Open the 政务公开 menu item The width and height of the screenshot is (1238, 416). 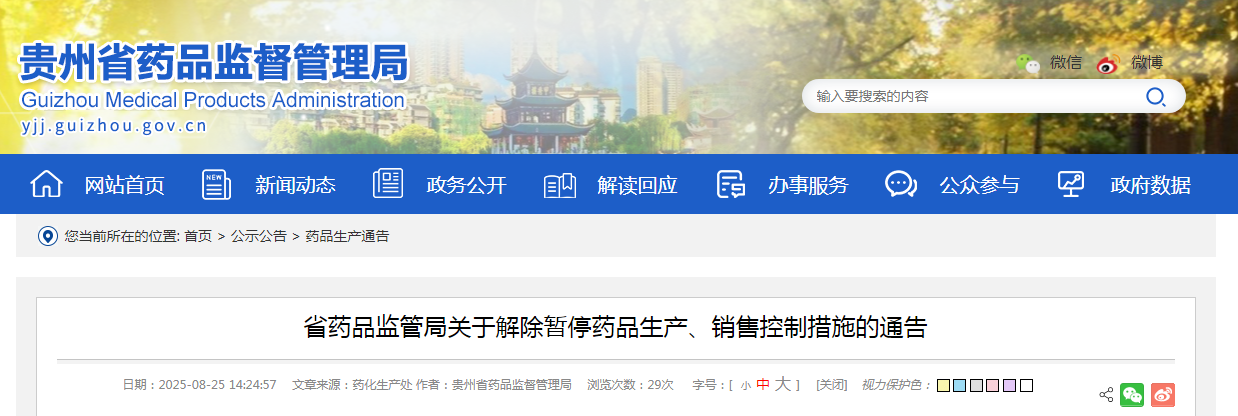click(466, 185)
